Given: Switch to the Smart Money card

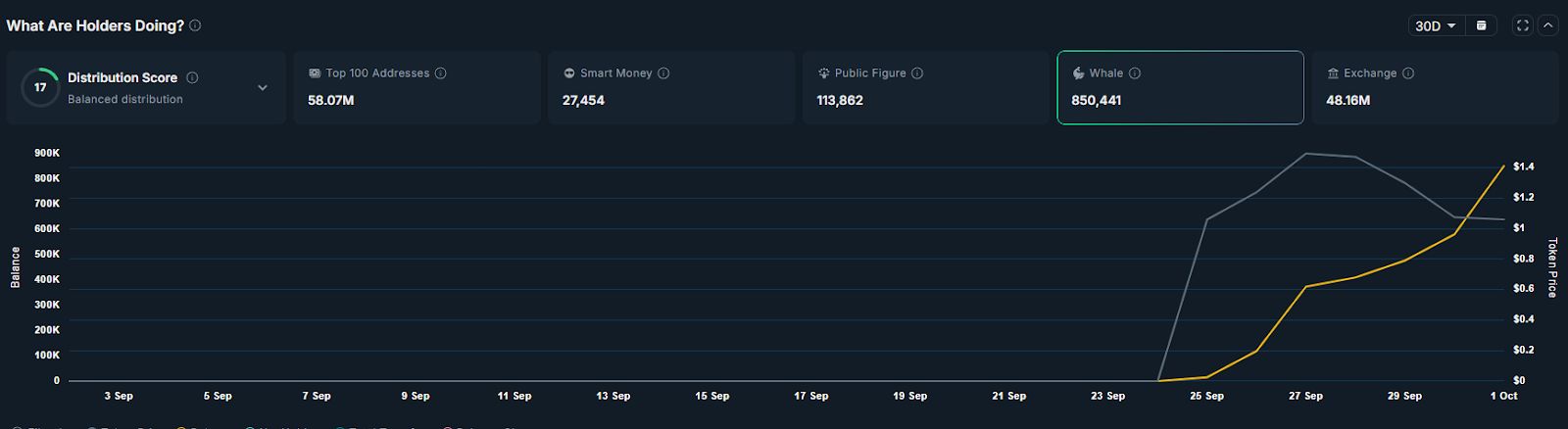Looking at the screenshot, I should tap(671, 88).
